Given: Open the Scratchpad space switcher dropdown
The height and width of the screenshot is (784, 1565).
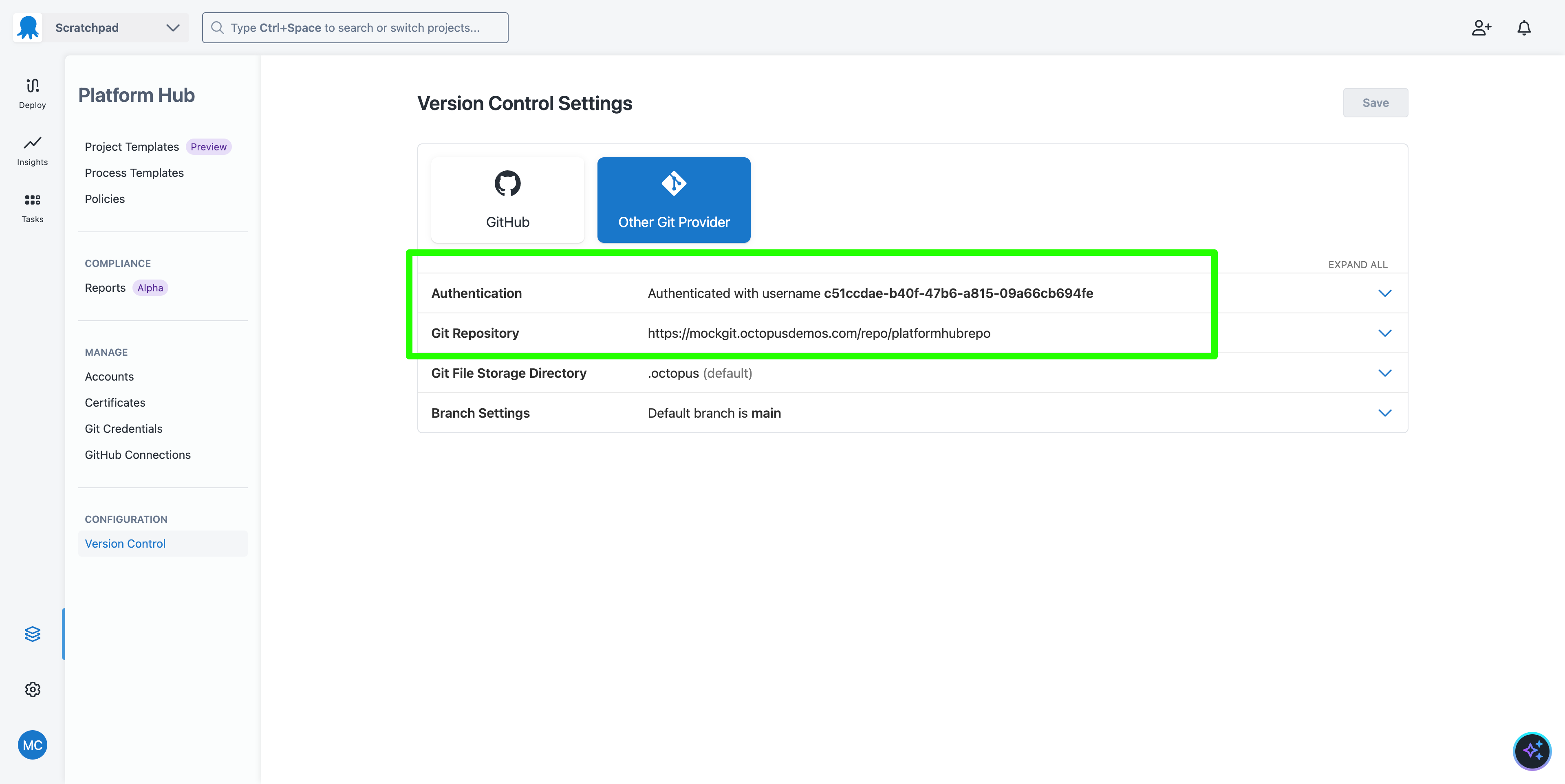Looking at the screenshot, I should [115, 28].
